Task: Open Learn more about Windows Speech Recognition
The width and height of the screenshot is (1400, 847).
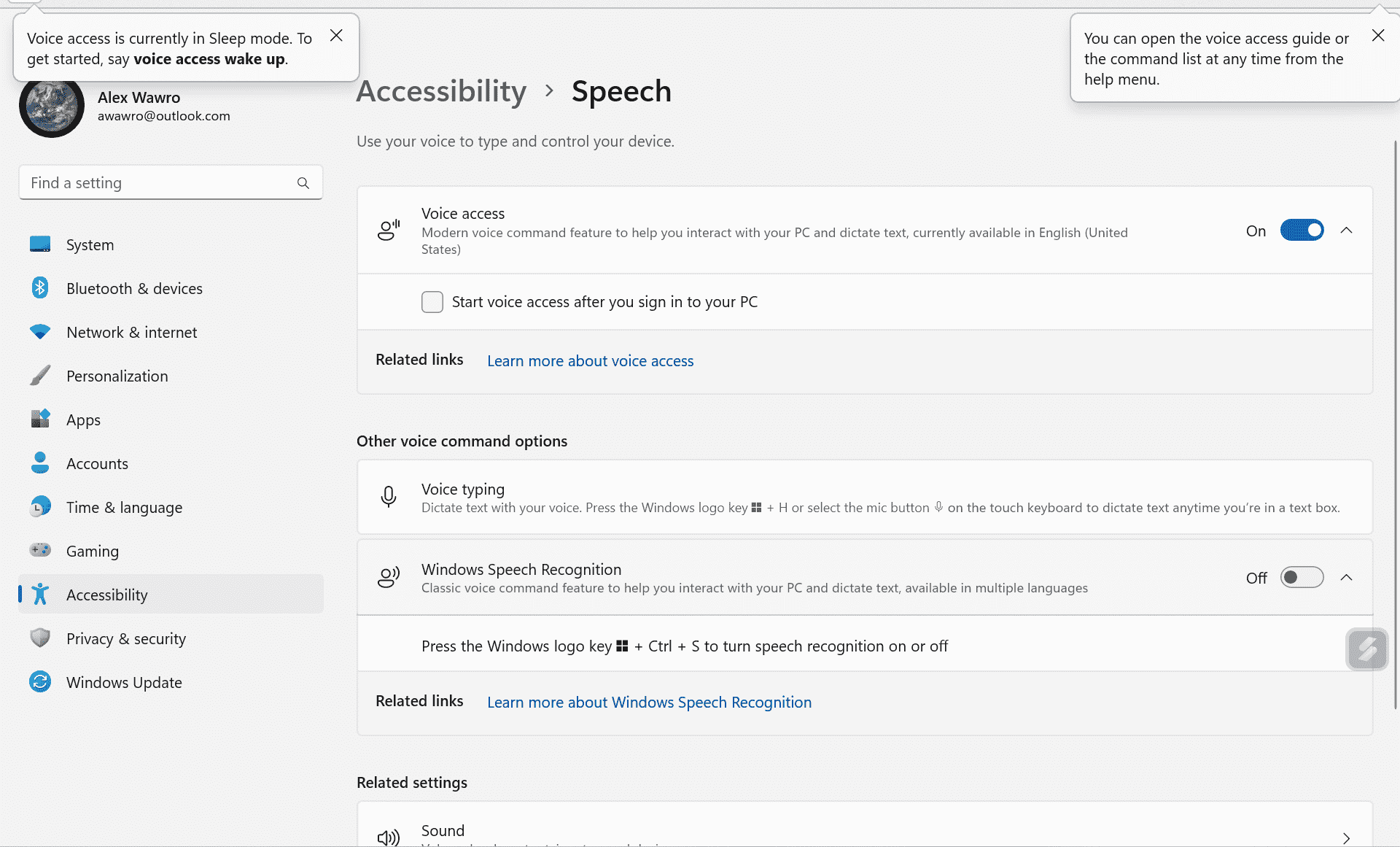Action: click(x=649, y=701)
